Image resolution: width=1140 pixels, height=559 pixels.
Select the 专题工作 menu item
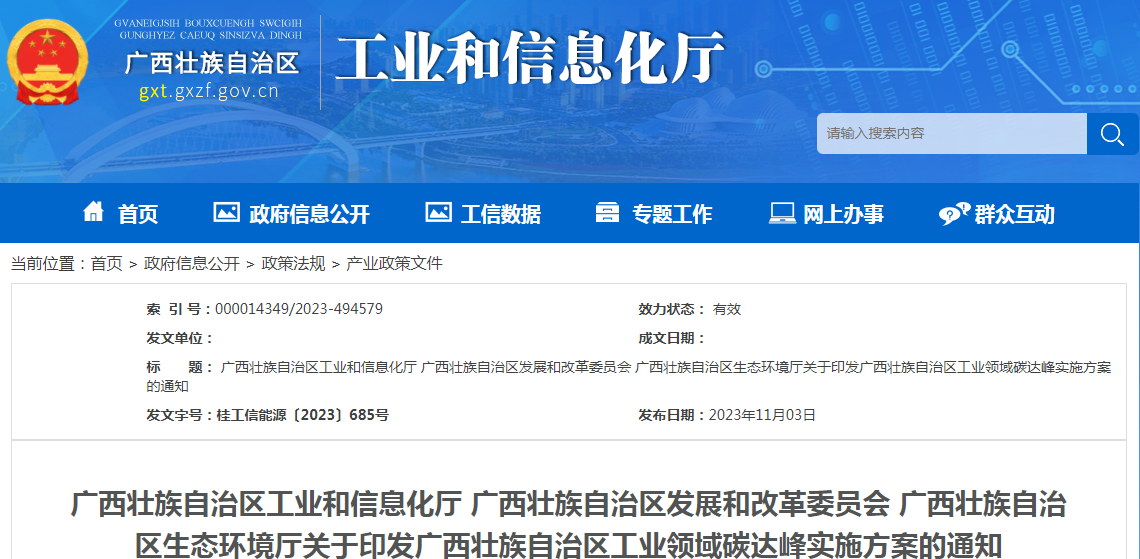coord(672,214)
